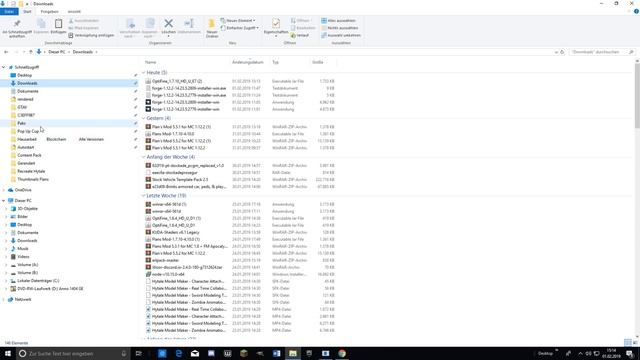Click the taskbar search field

[73, 353]
